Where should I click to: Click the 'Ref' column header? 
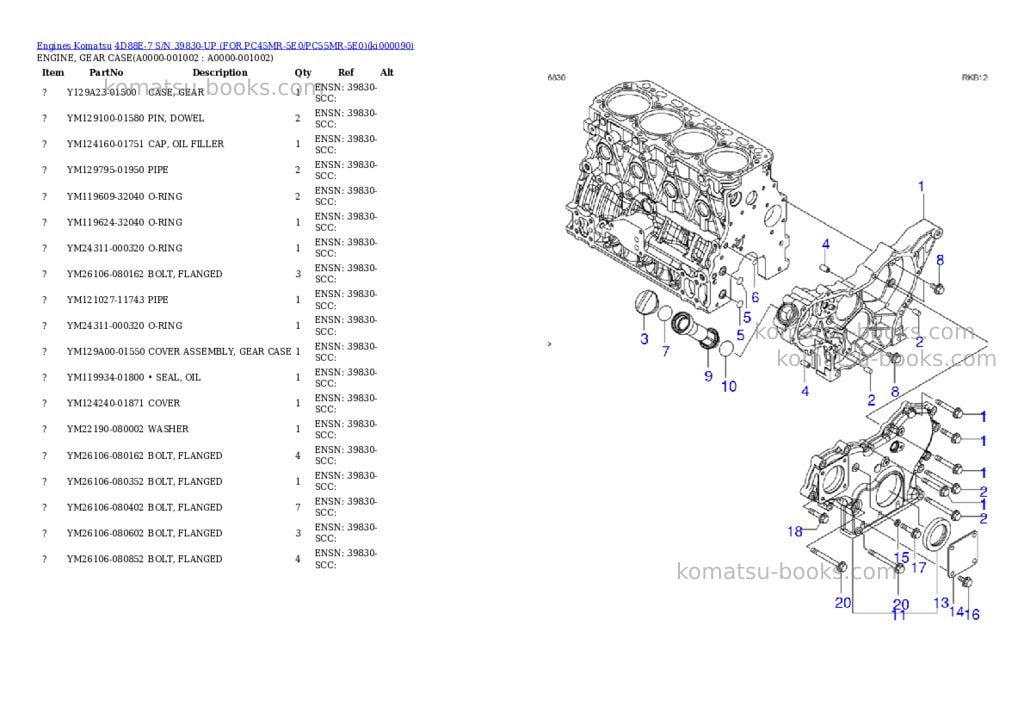pos(346,72)
